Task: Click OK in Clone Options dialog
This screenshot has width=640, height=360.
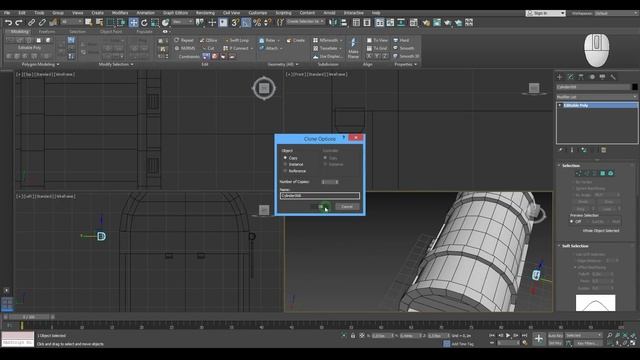Action: click(x=321, y=207)
